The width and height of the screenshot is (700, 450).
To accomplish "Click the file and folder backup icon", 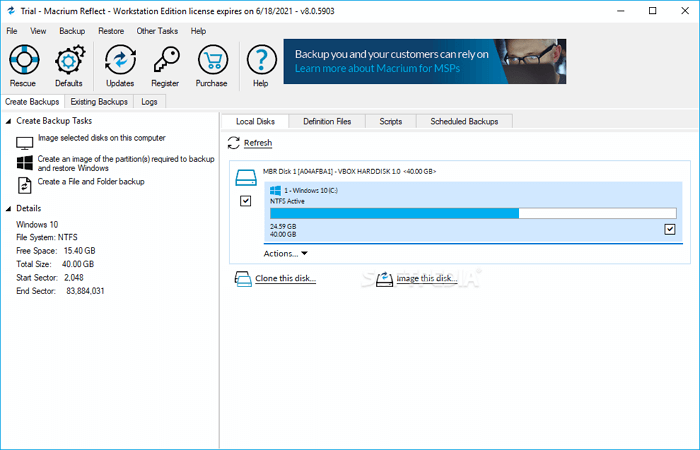I will coord(25,184).
